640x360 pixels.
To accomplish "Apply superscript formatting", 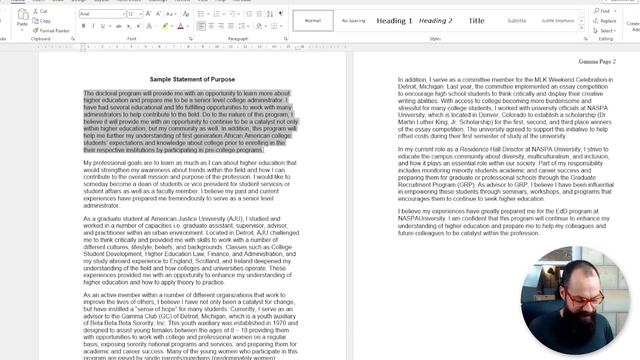I will click(138, 27).
